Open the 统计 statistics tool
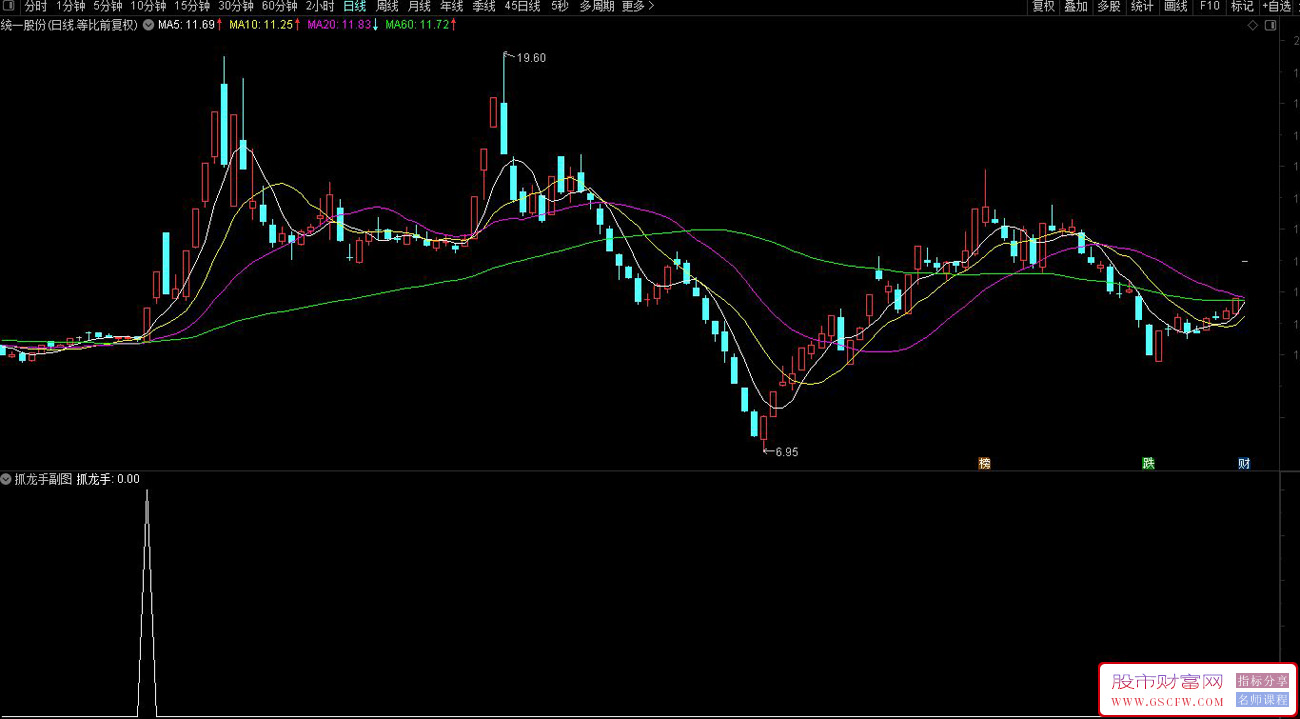This screenshot has height=719, width=1300. point(1142,6)
